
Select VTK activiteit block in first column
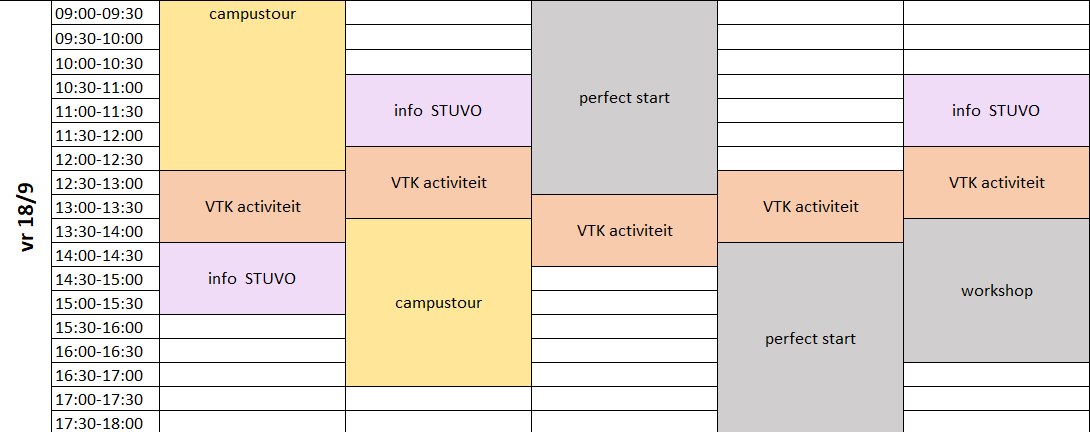252,207
